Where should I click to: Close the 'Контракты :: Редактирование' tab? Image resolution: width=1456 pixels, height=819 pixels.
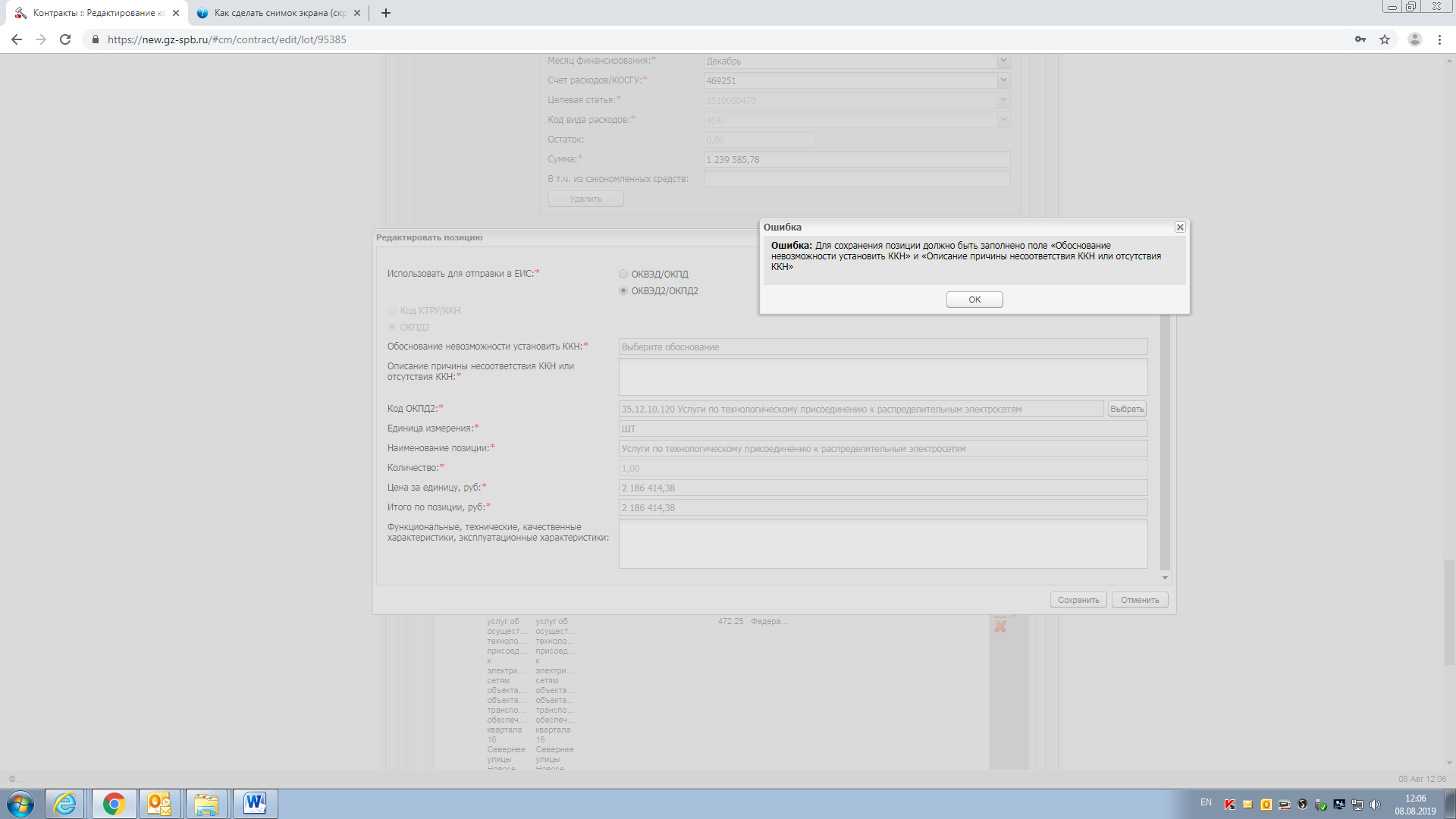tap(176, 13)
